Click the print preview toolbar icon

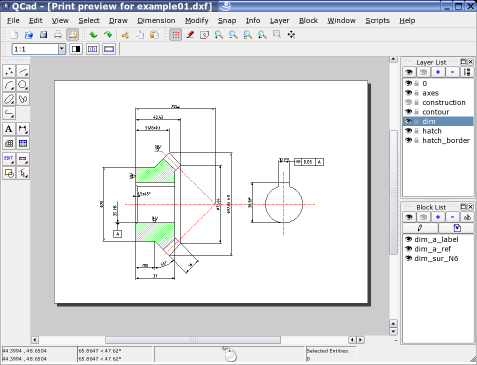click(72, 35)
